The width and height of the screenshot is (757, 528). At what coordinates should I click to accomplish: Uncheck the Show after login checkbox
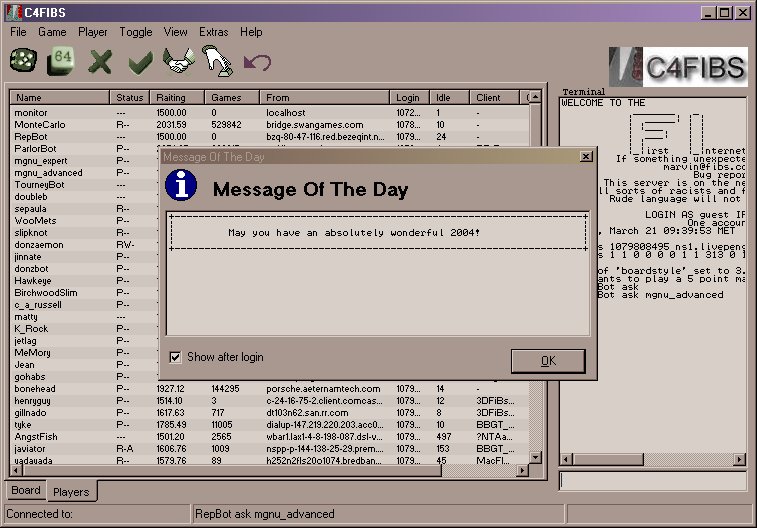176,357
